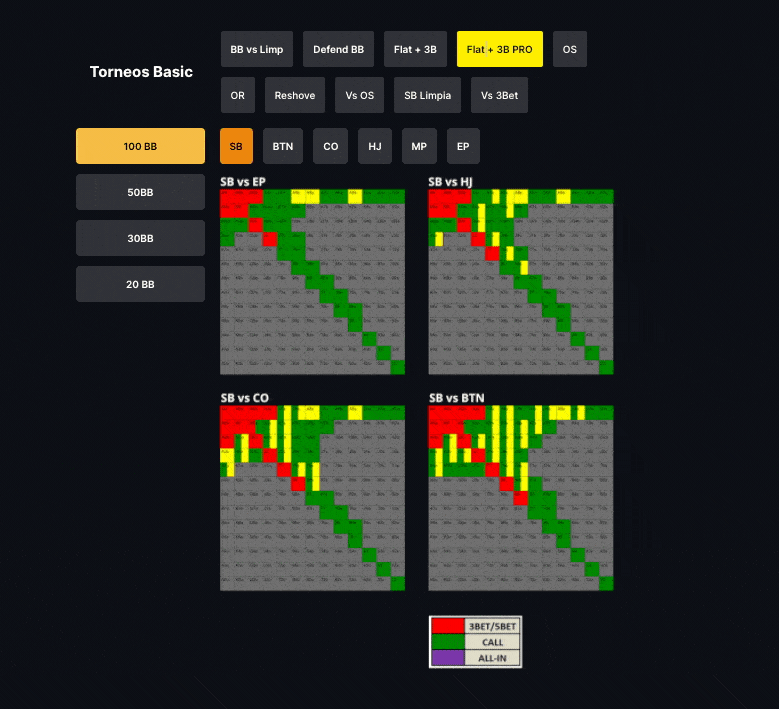
Task: Select the BB vs Limp tab
Action: [x=256, y=49]
